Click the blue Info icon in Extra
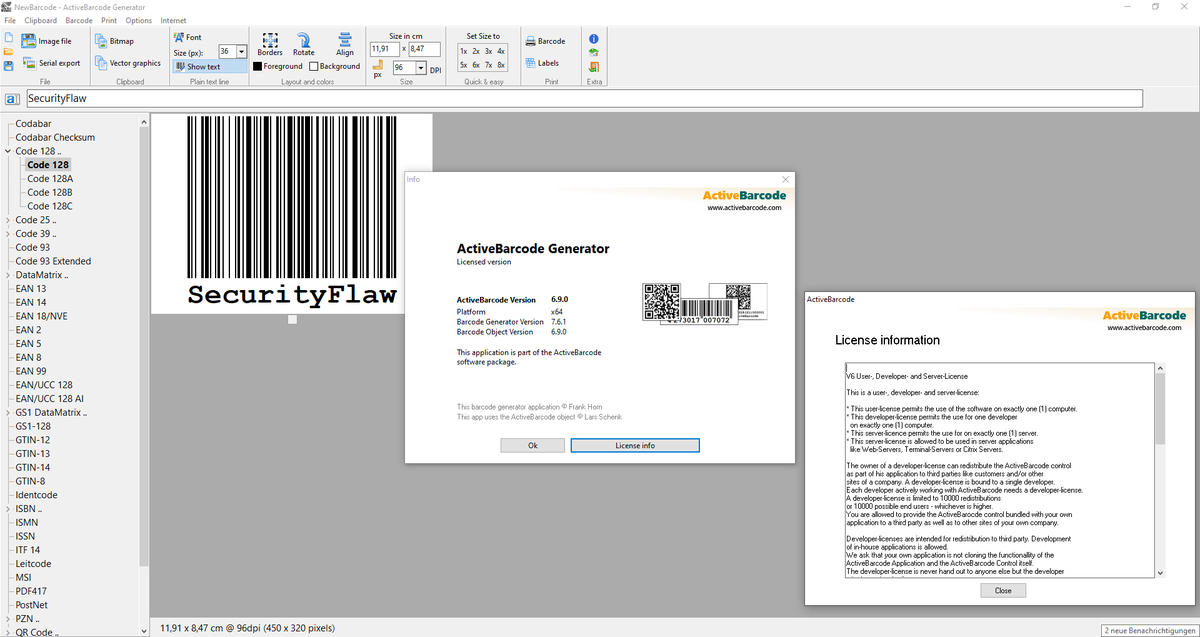Viewport: 1200px width, 637px height. click(594, 38)
